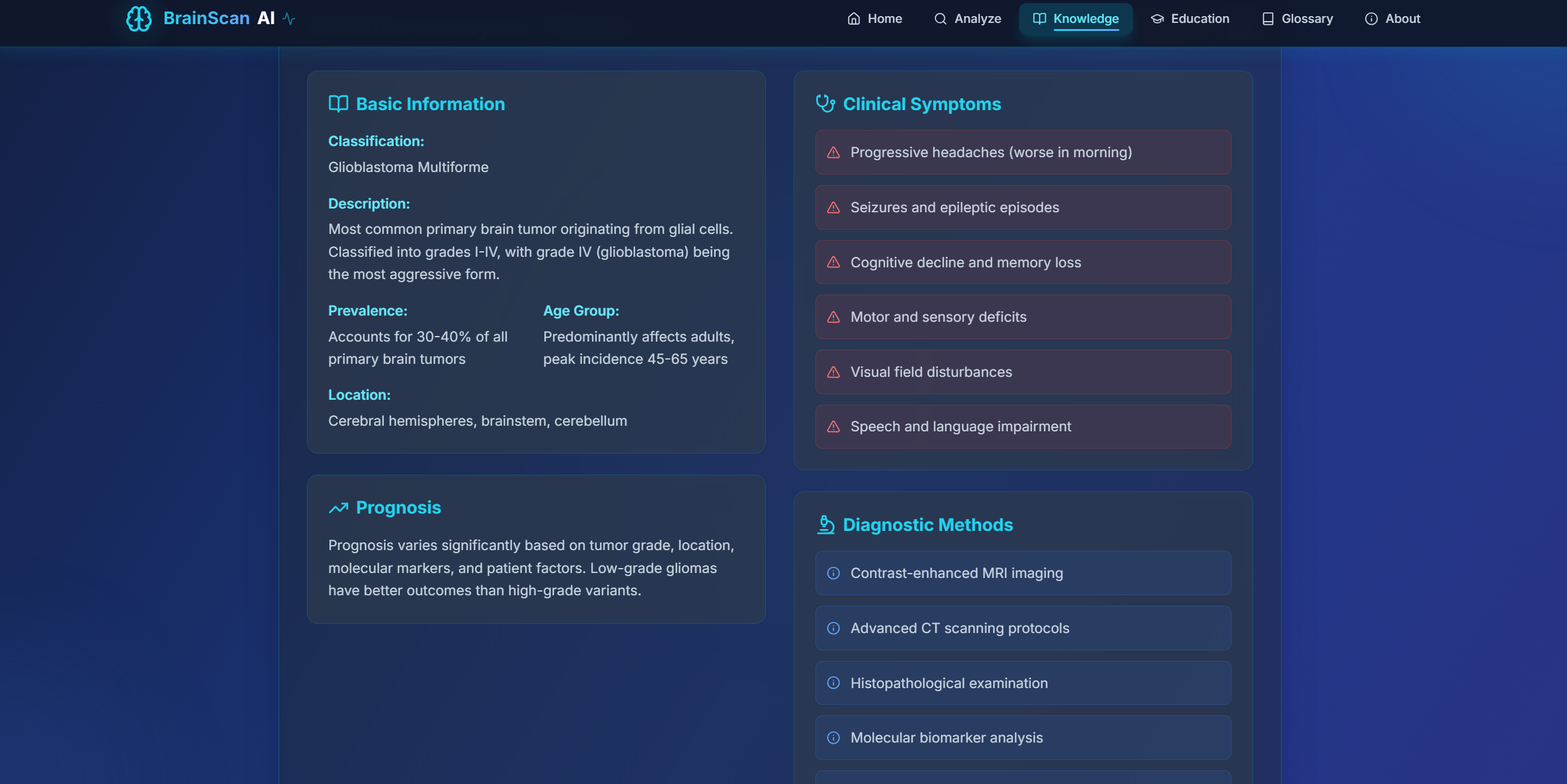
Task: Open the Home navigation tab
Action: (x=874, y=19)
